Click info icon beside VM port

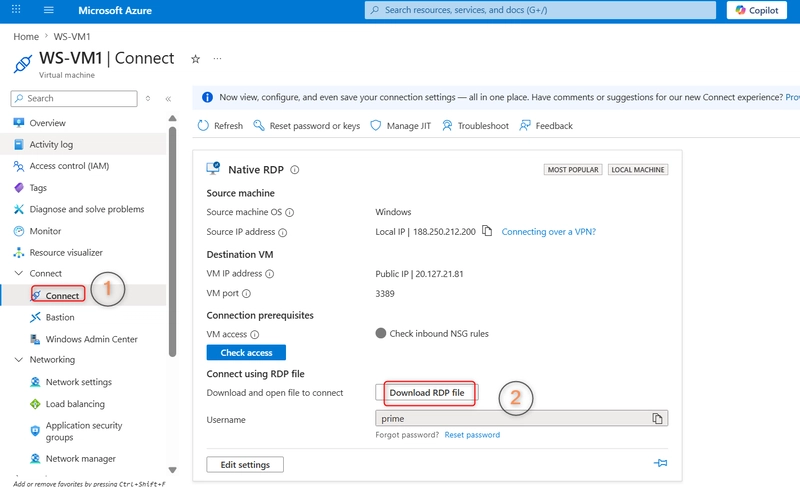pyautogui.click(x=246, y=294)
